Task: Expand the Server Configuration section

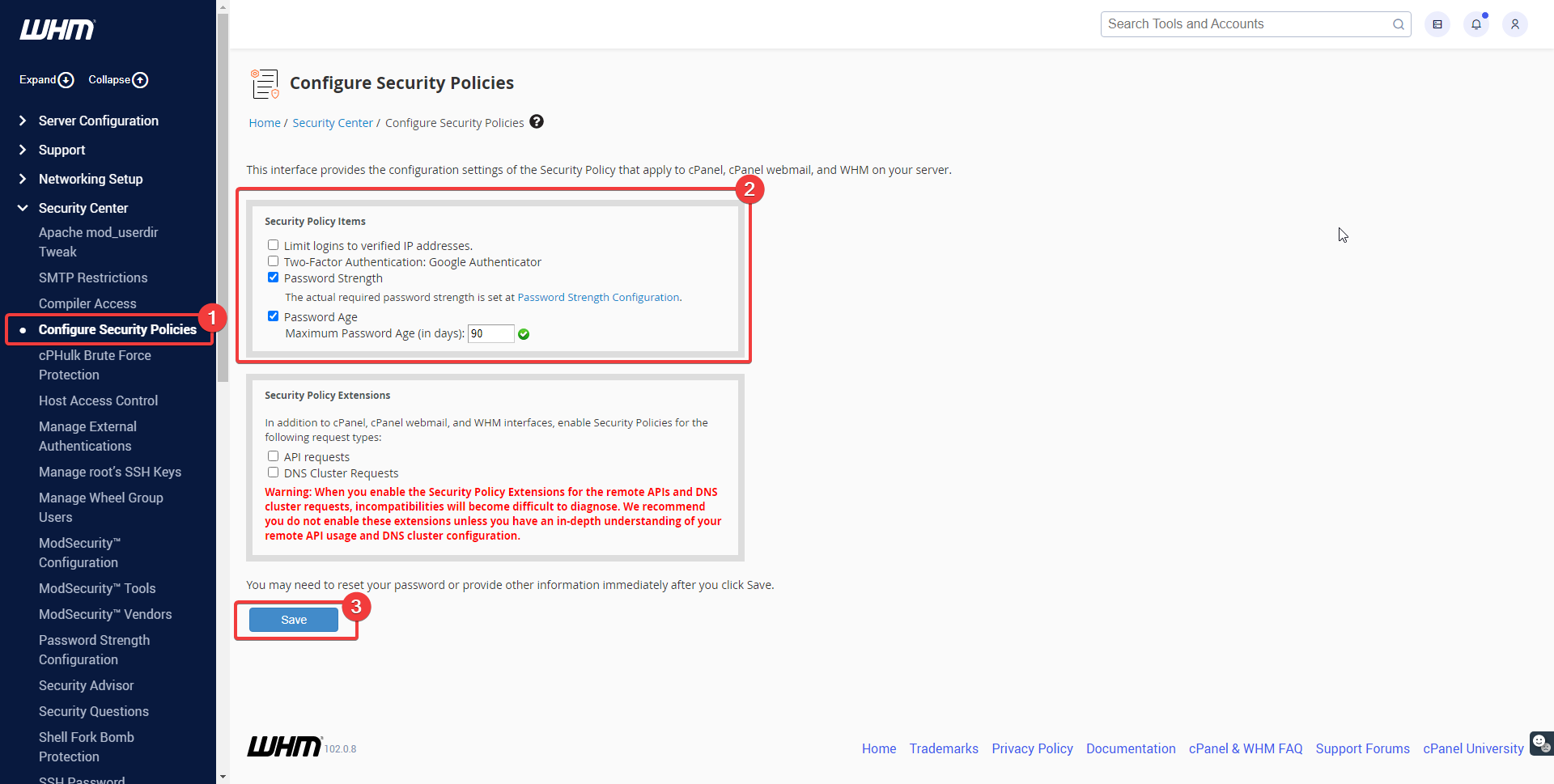Action: click(99, 121)
